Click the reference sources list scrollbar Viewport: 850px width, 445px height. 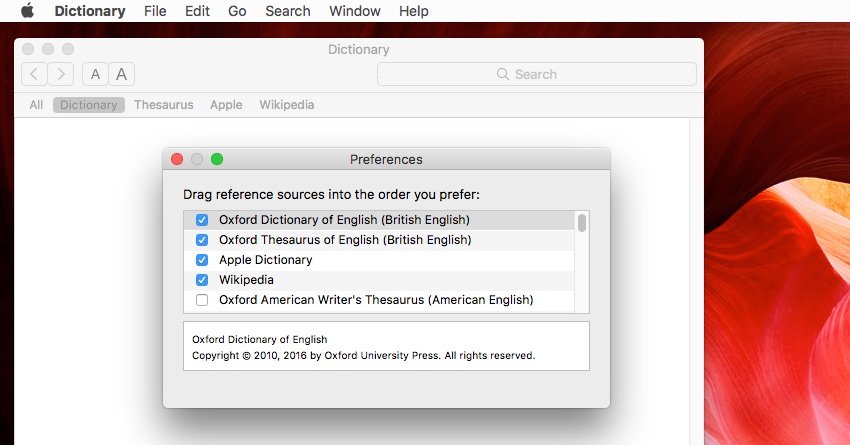(x=582, y=222)
